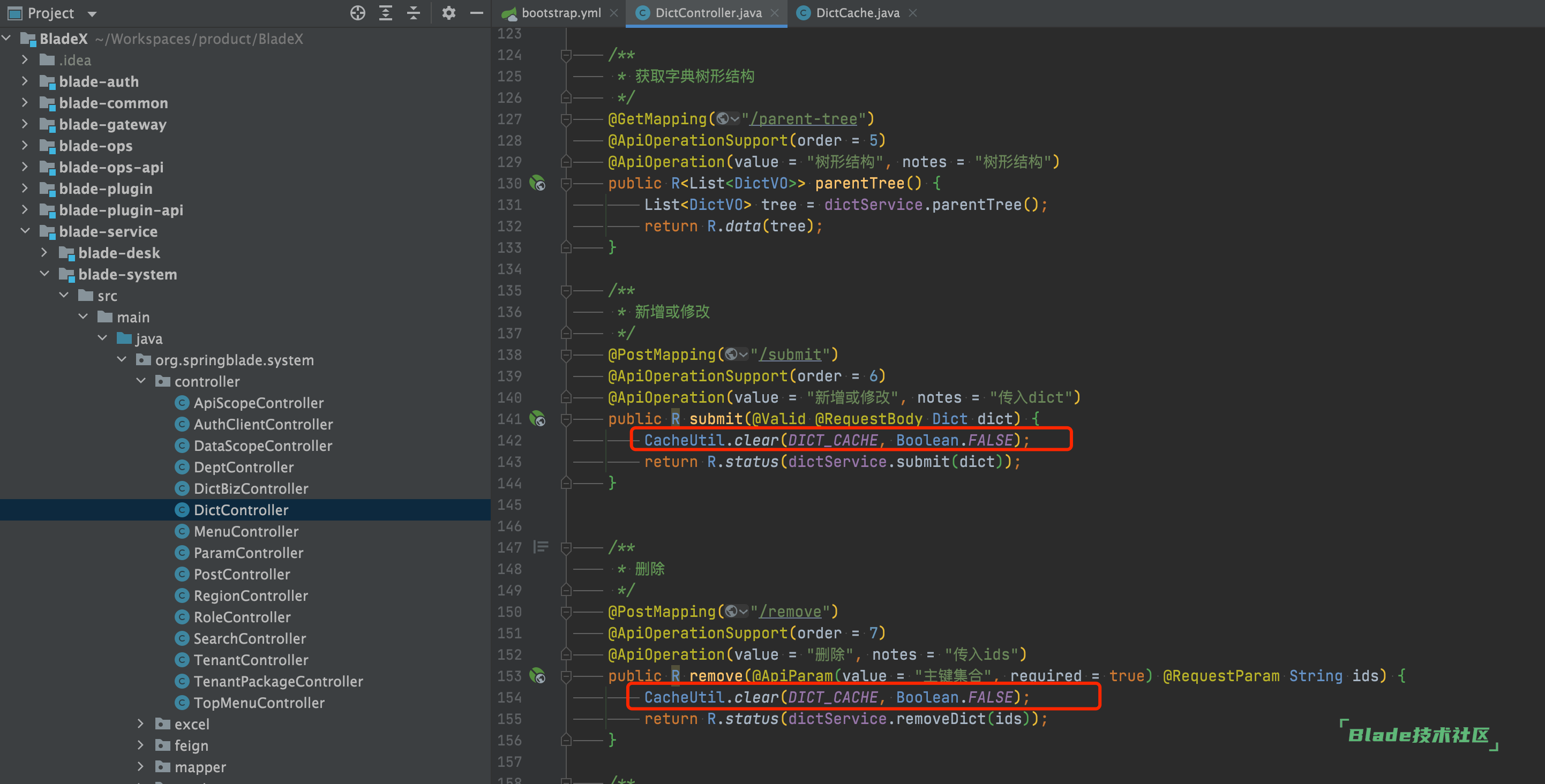The image size is (1545, 784).
Task: Open the /parent-tree mapping link
Action: pos(803,119)
